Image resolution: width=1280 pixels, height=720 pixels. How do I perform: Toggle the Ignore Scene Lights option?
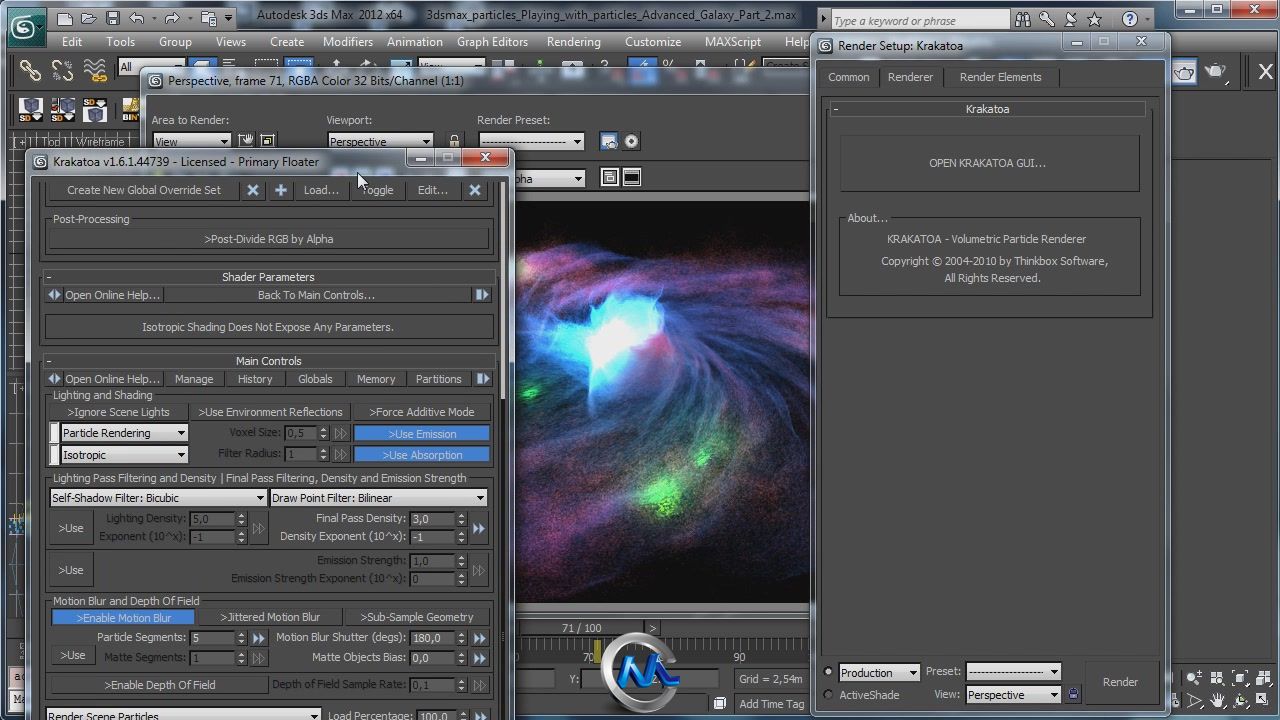pos(118,412)
